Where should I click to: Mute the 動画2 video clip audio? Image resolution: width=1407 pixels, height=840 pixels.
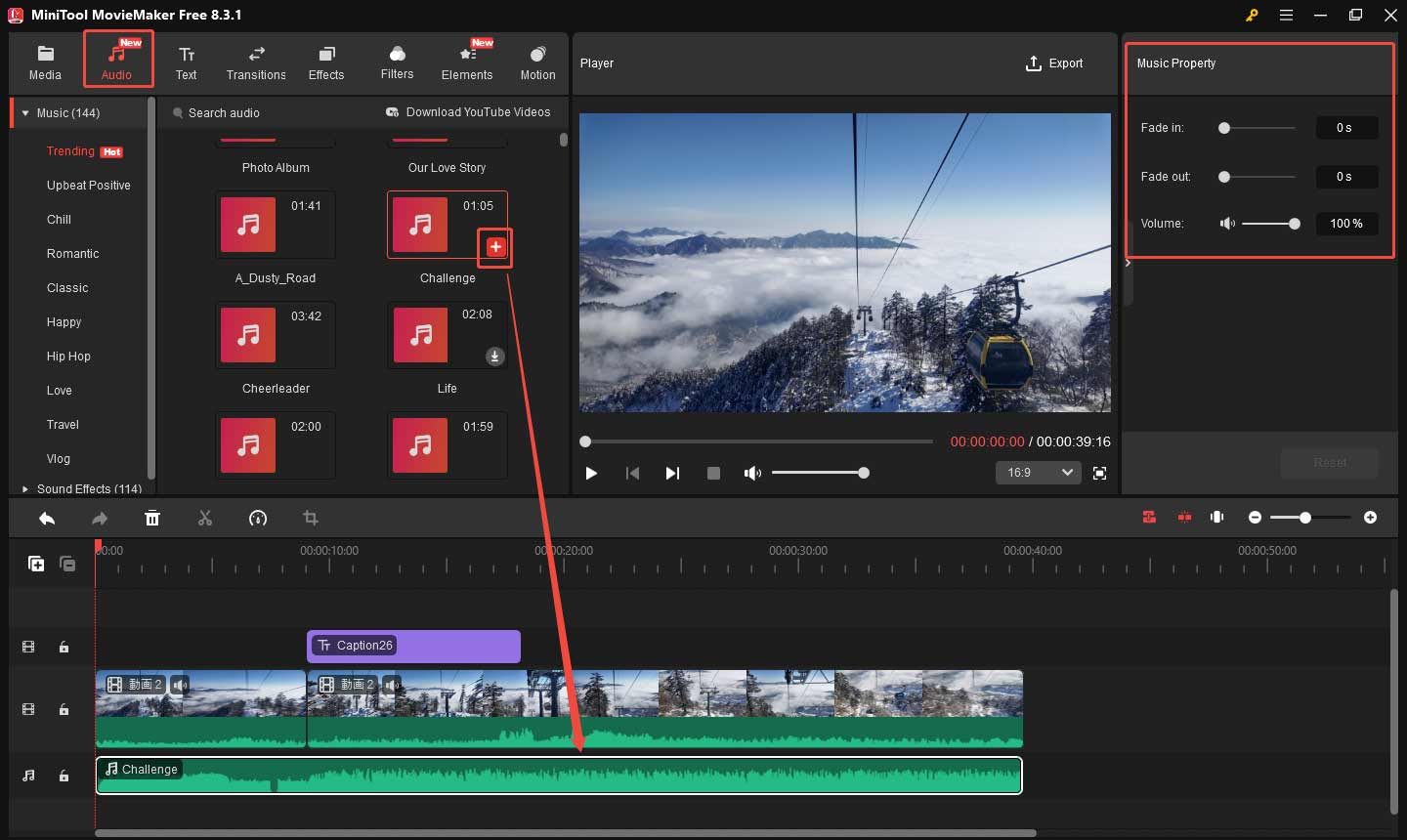(180, 685)
